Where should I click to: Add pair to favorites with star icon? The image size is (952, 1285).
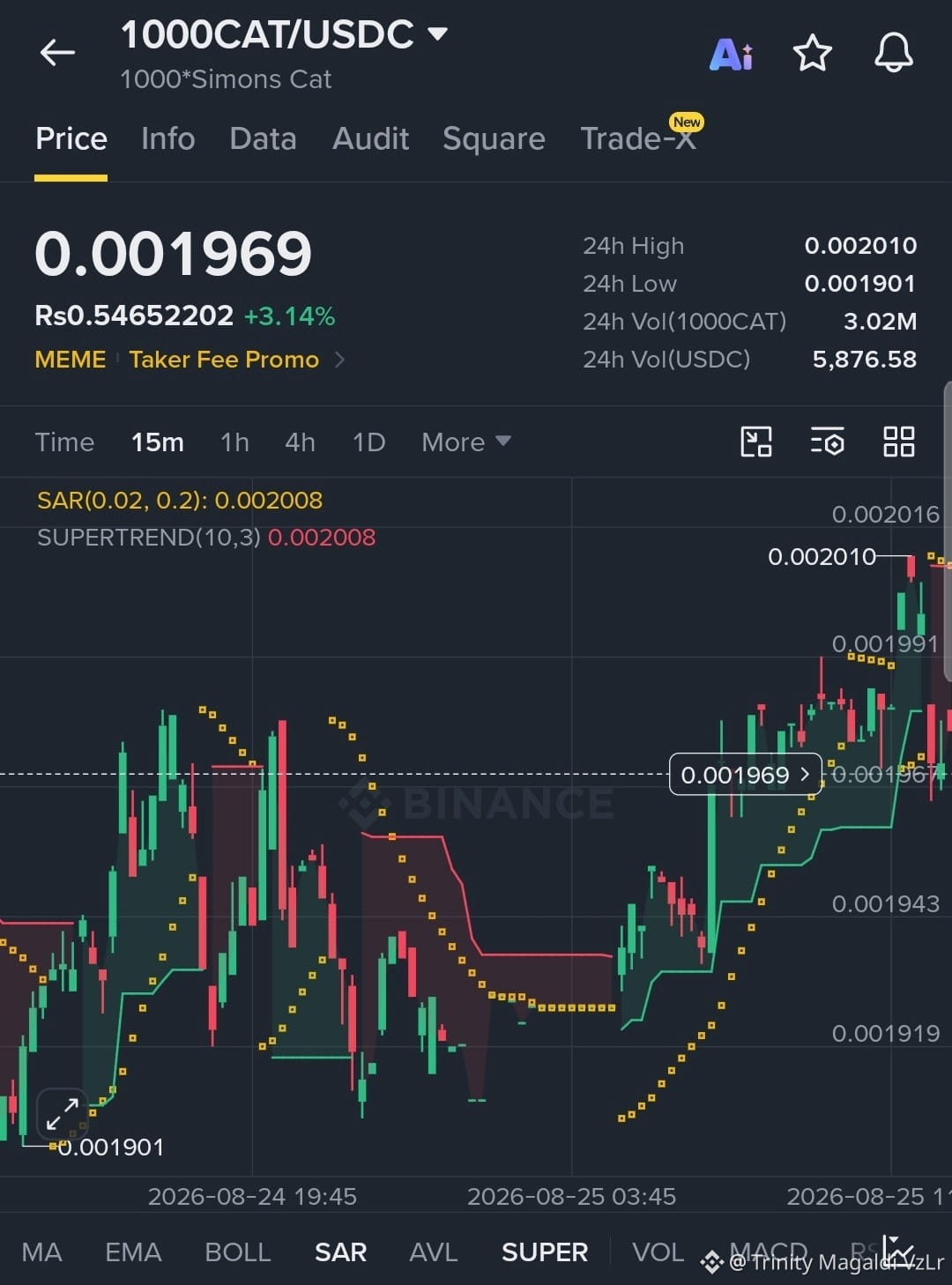(x=813, y=53)
